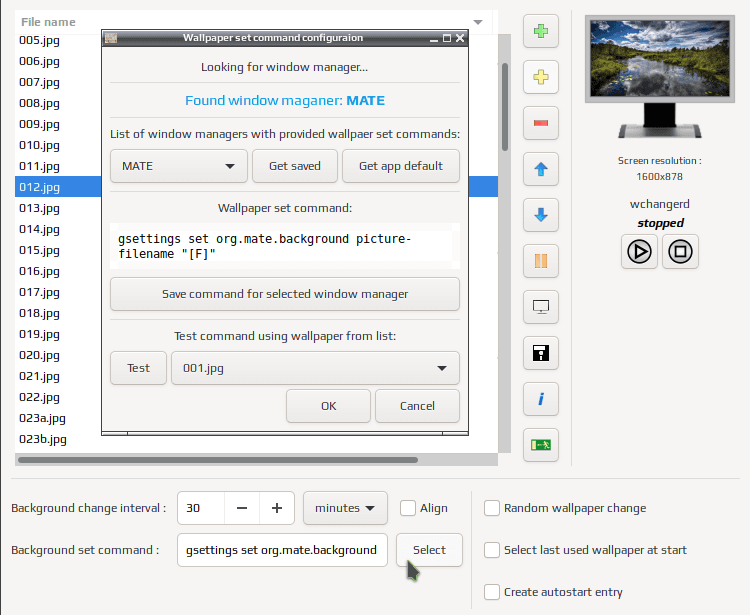Click Get app default button

coord(401,166)
